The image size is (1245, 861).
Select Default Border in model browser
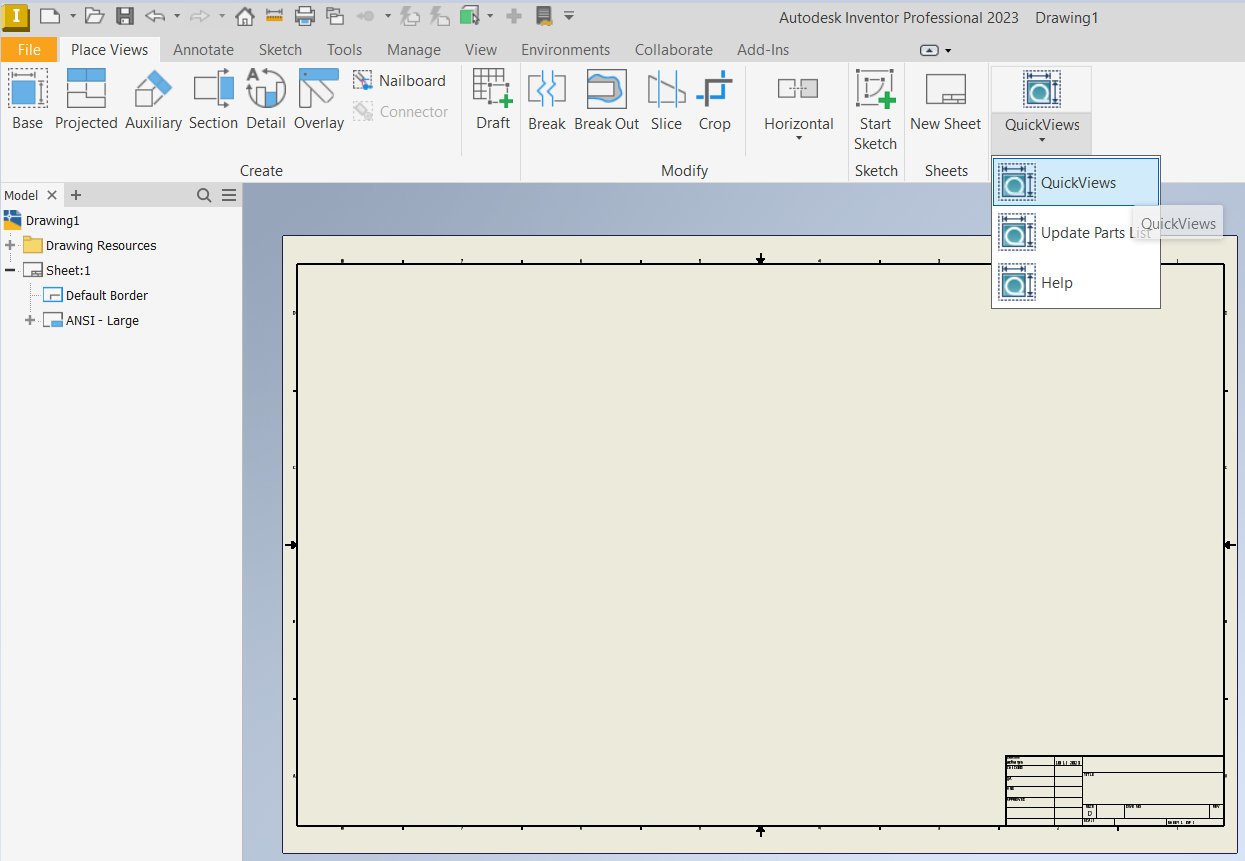click(x=106, y=296)
